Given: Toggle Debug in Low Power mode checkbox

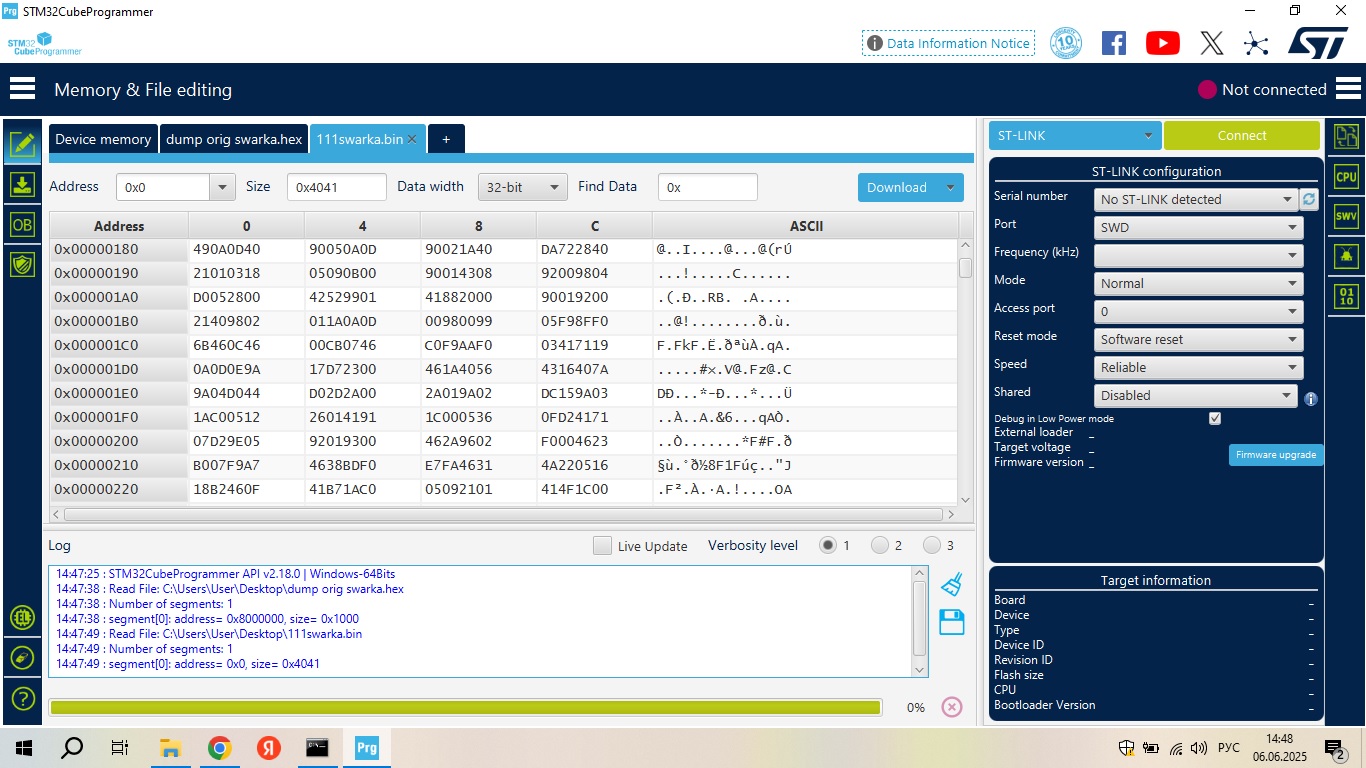Looking at the screenshot, I should pyautogui.click(x=1215, y=418).
